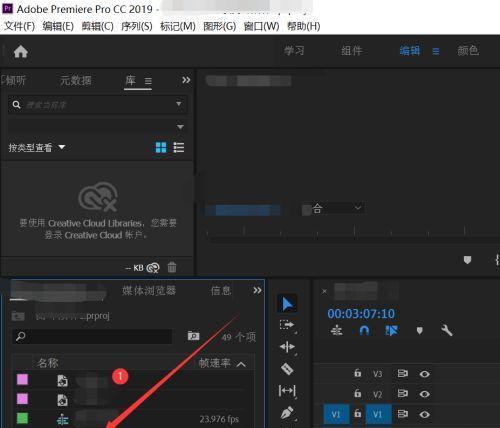This screenshot has height=428, width=500.
Task: Select the Razor tool
Action: click(x=287, y=369)
